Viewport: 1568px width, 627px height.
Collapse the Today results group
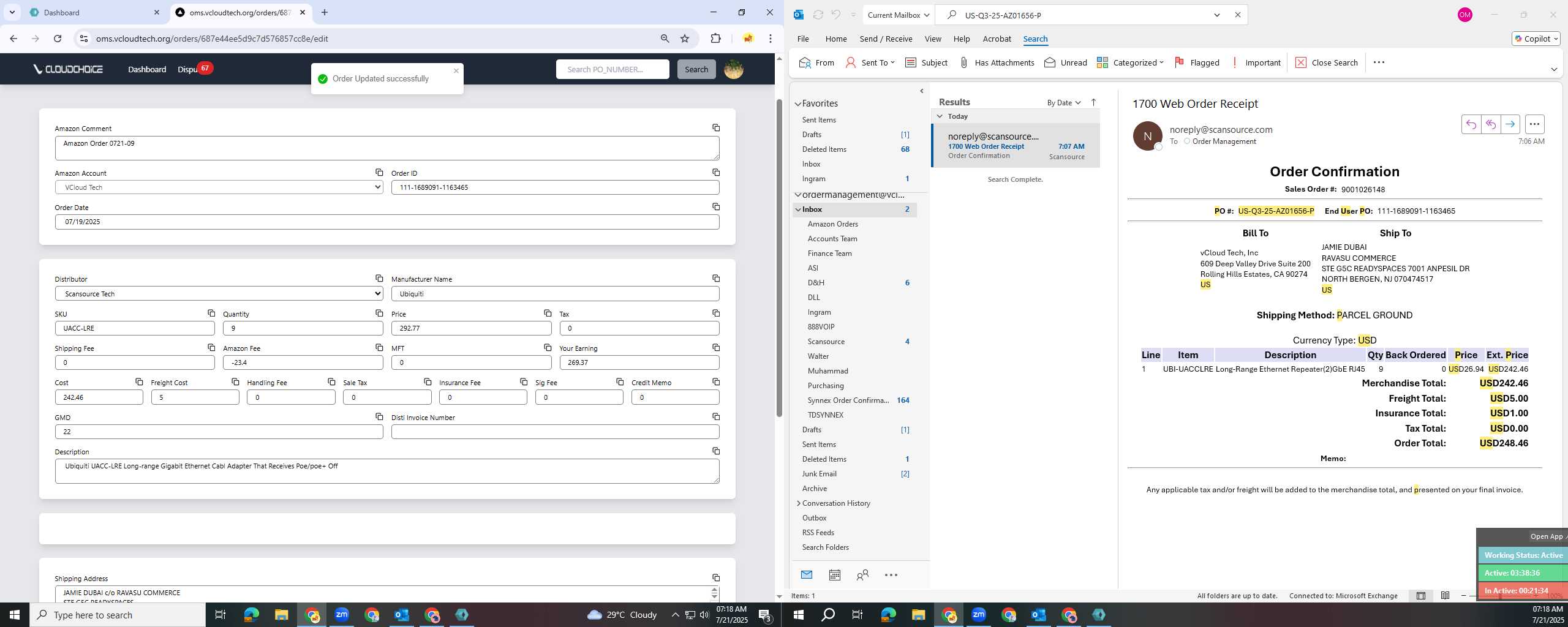pos(940,116)
